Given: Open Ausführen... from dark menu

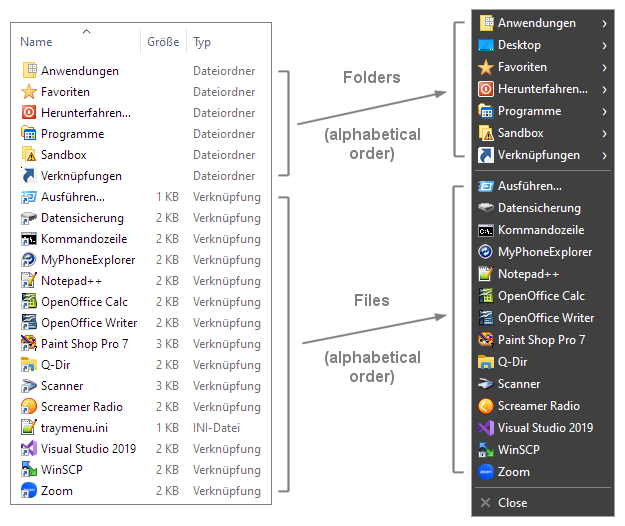Looking at the screenshot, I should [543, 186].
